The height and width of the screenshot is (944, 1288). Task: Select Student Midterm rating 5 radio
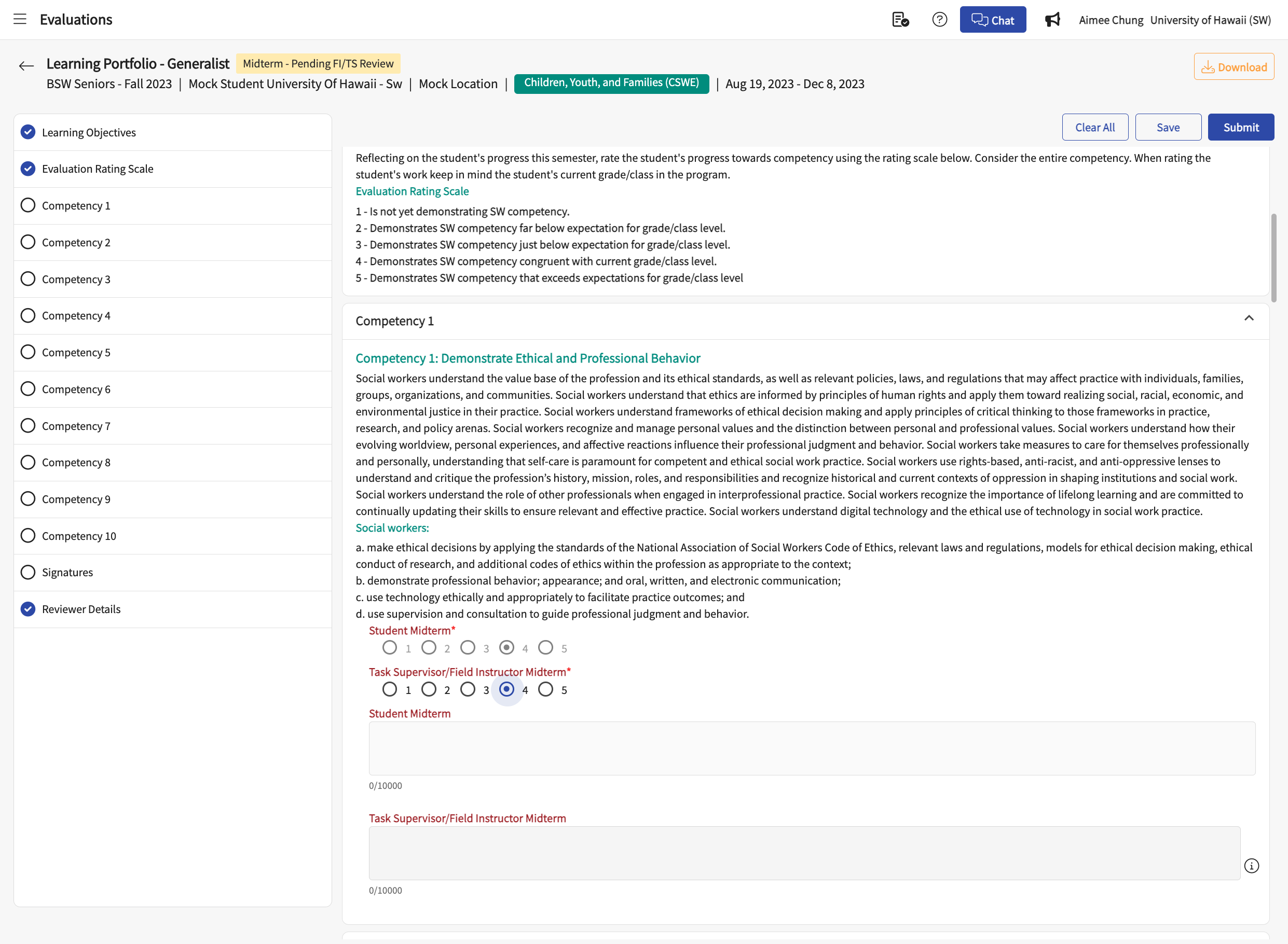(546, 647)
